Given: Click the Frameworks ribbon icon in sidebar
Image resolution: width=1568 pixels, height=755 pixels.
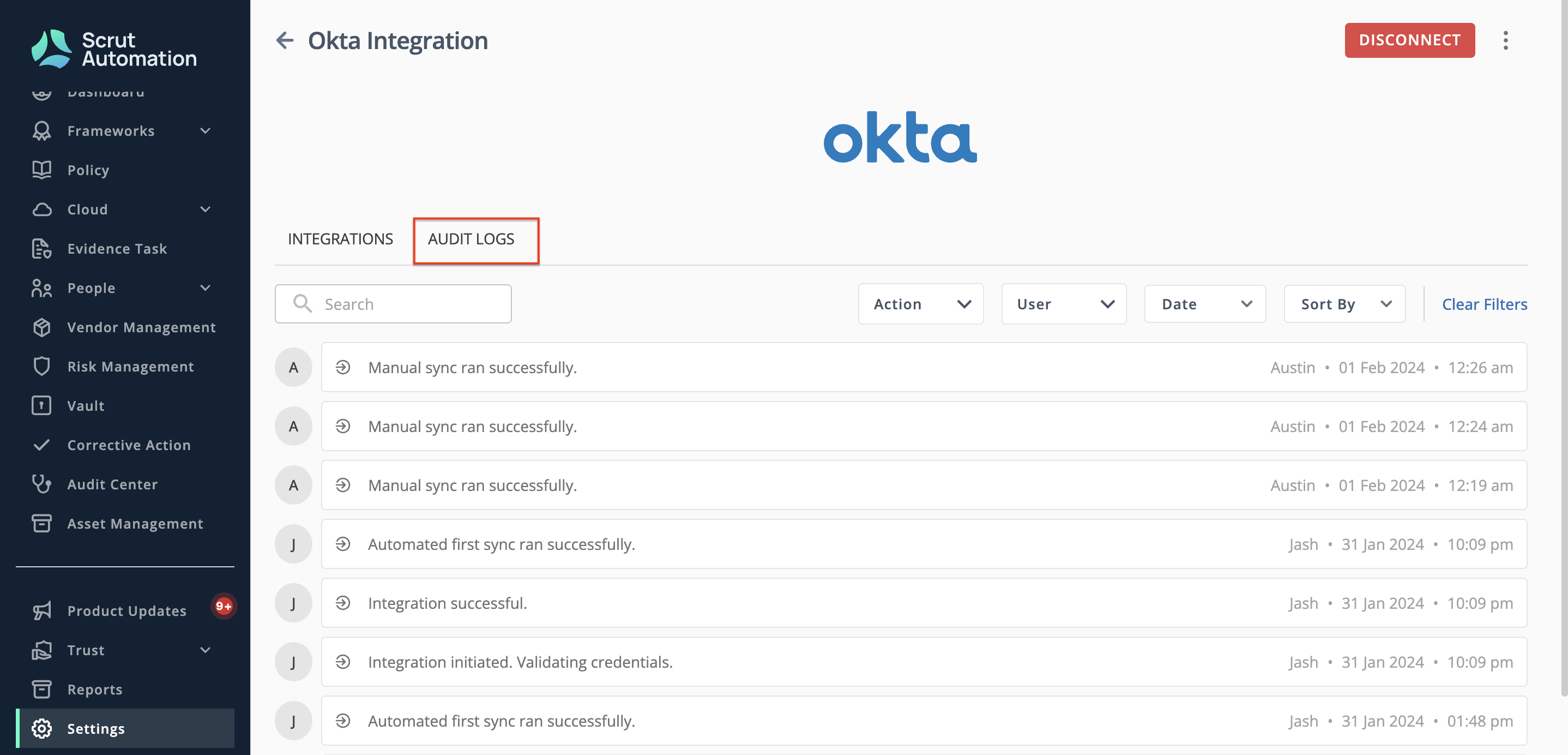Looking at the screenshot, I should (41, 131).
